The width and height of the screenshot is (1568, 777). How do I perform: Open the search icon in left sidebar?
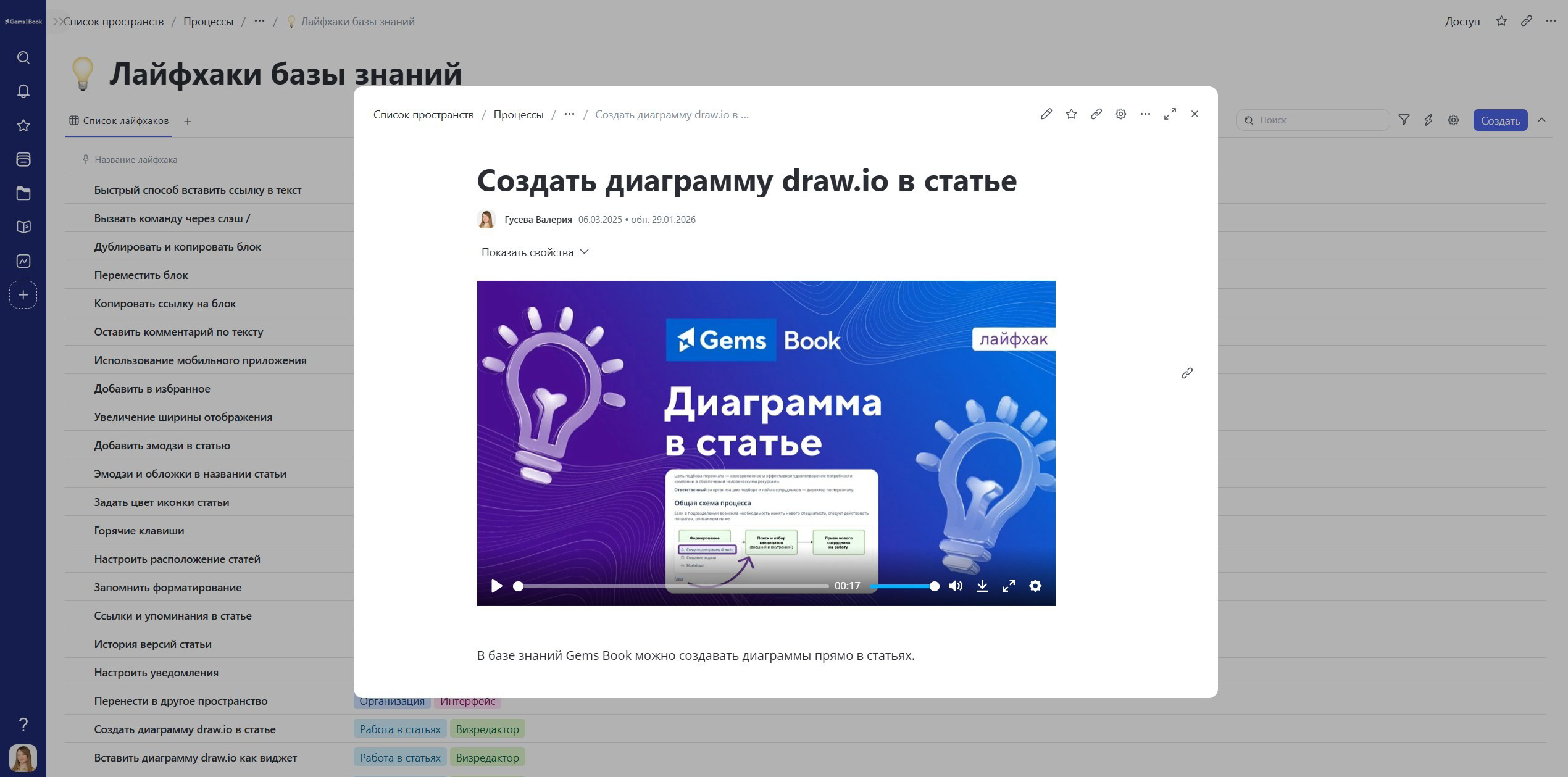(23, 57)
